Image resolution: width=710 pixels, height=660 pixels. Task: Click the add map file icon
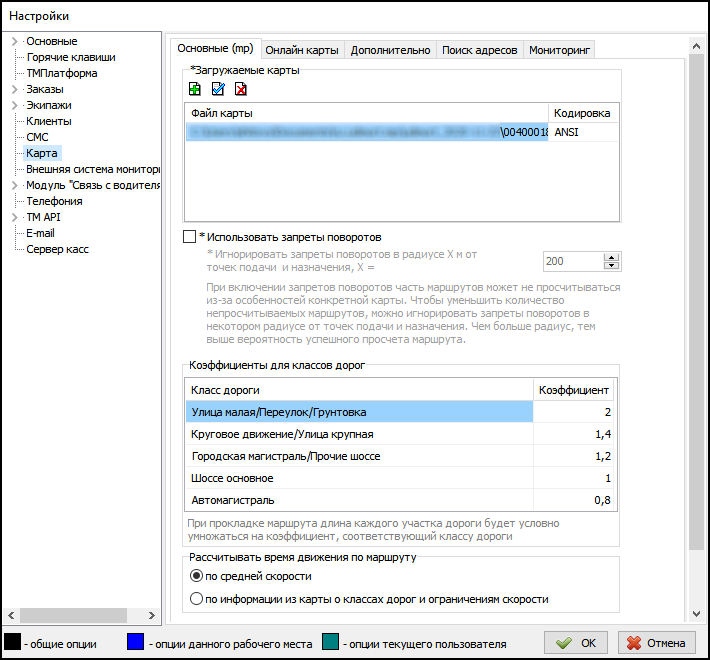coord(195,89)
